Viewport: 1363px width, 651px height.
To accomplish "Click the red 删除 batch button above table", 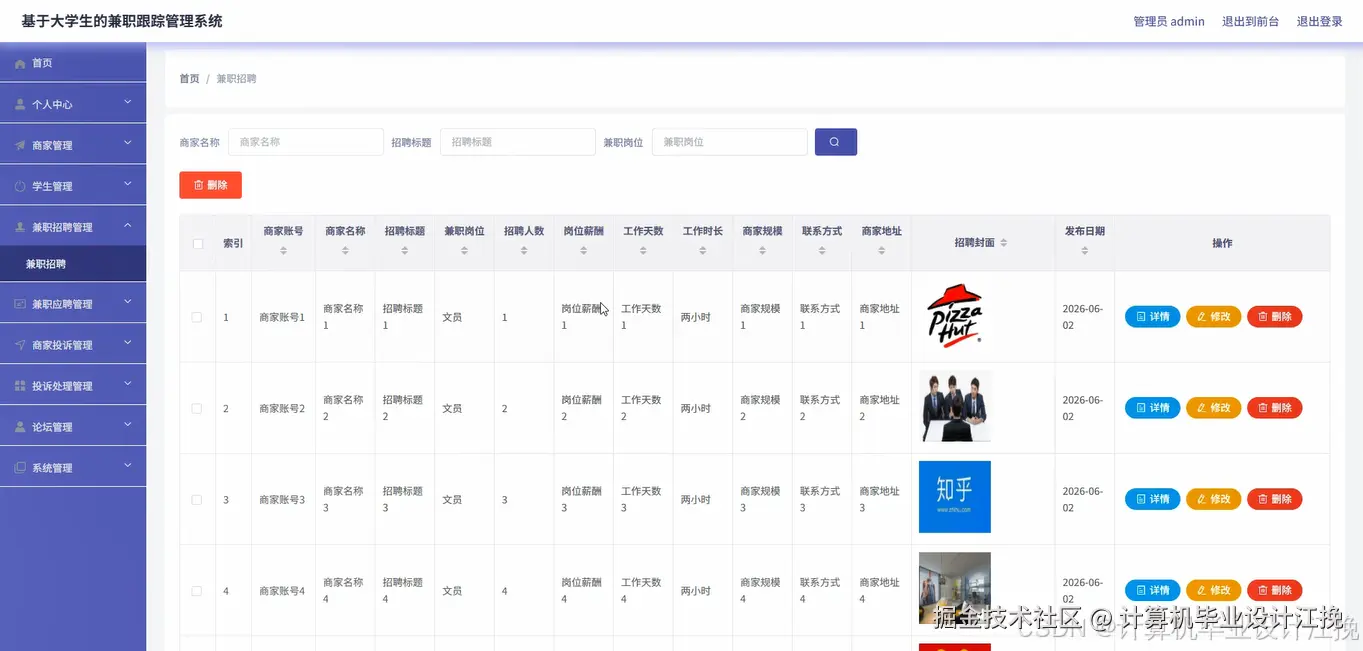I will point(210,185).
